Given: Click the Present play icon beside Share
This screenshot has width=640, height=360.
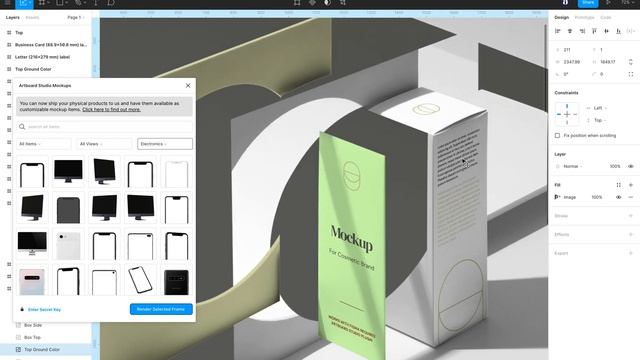Looking at the screenshot, I should point(608,3).
